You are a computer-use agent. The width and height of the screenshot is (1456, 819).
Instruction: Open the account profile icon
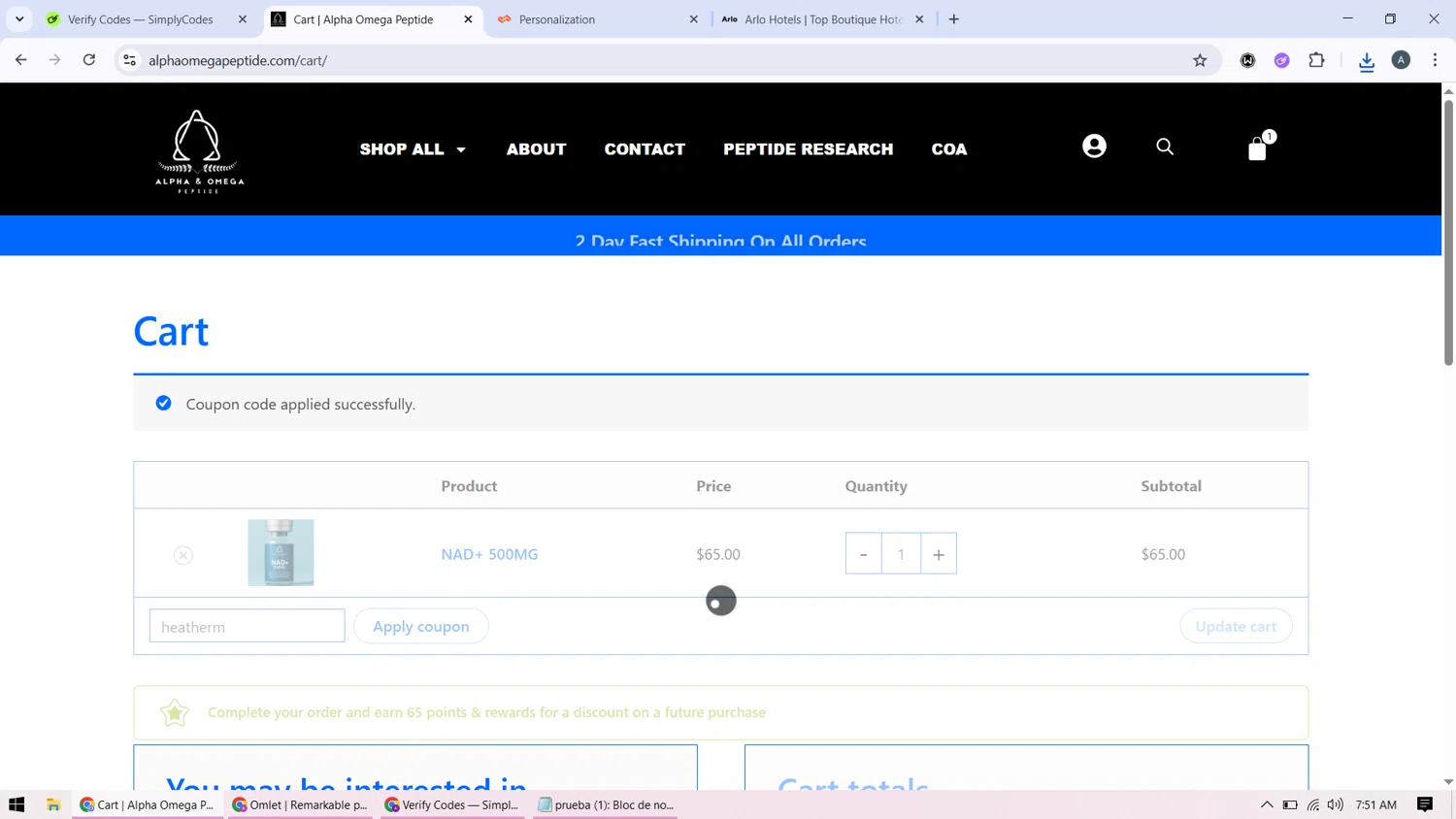(1094, 146)
